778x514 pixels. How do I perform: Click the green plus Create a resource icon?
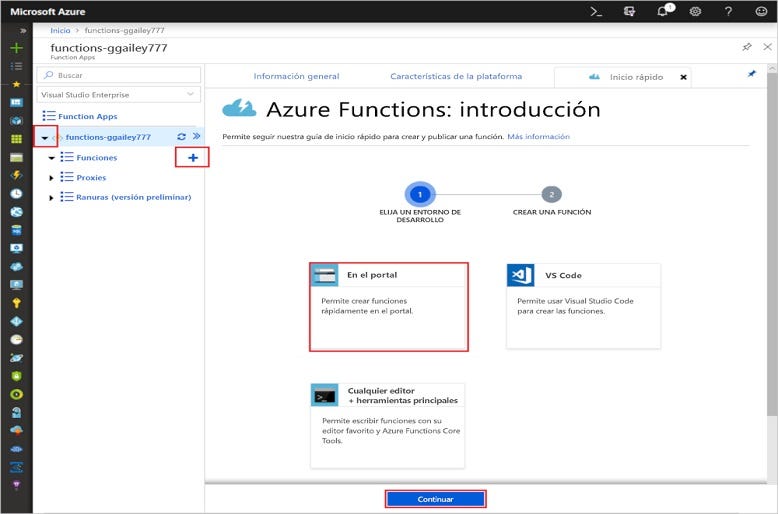(x=16, y=48)
